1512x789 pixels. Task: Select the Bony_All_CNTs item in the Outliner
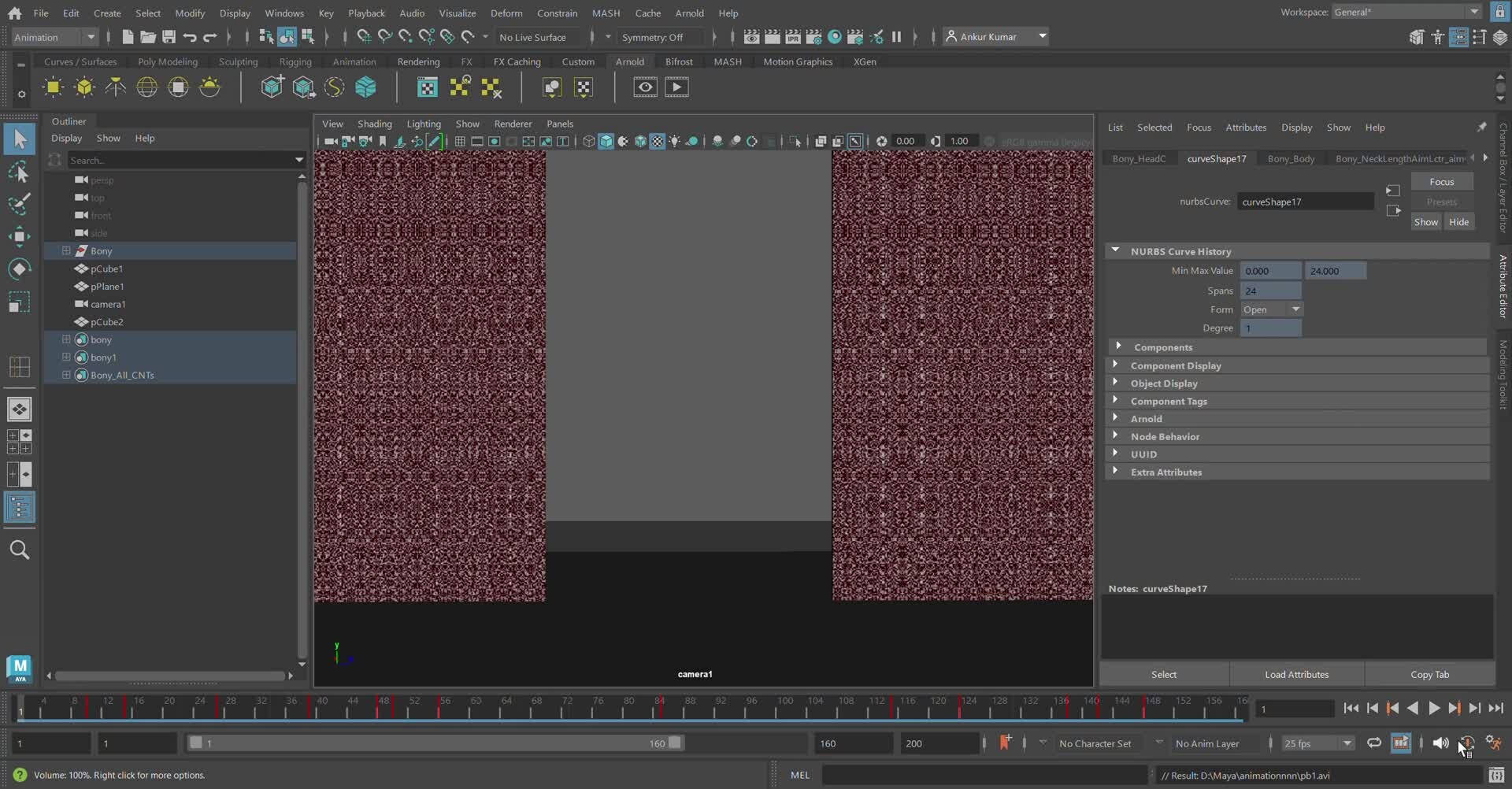(x=122, y=376)
